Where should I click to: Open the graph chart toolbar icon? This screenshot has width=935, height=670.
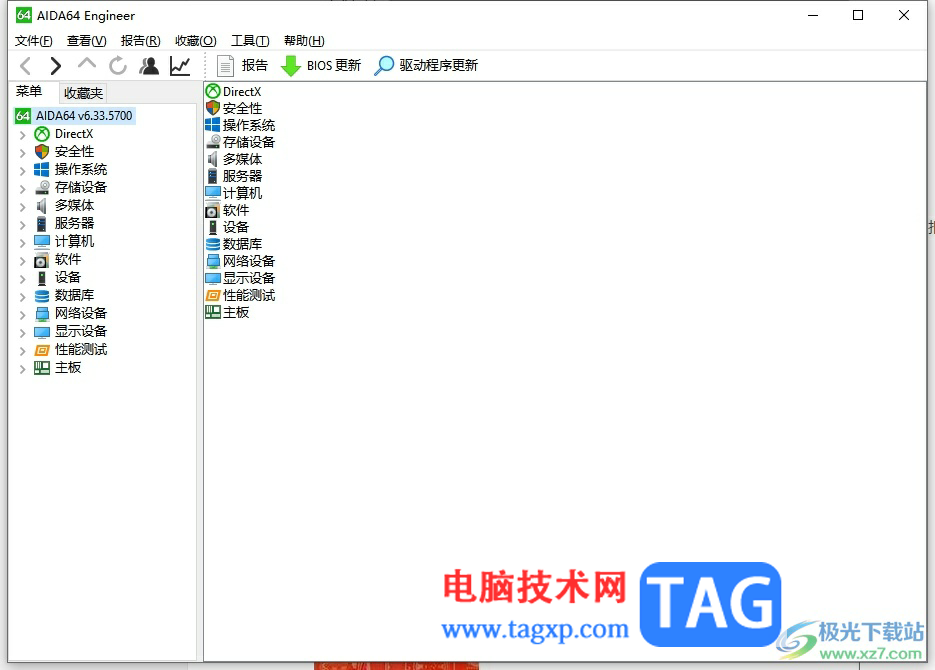(x=180, y=66)
